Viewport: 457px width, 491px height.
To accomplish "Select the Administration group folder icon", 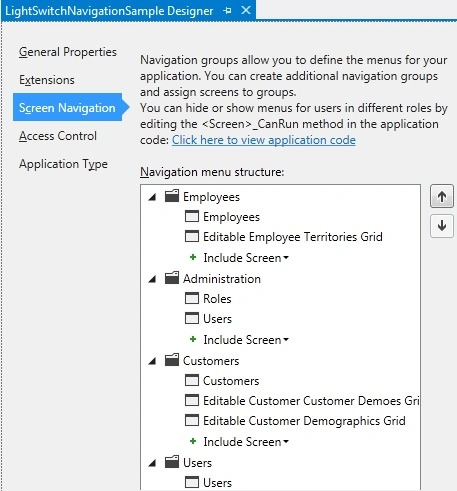I will pos(172,278).
